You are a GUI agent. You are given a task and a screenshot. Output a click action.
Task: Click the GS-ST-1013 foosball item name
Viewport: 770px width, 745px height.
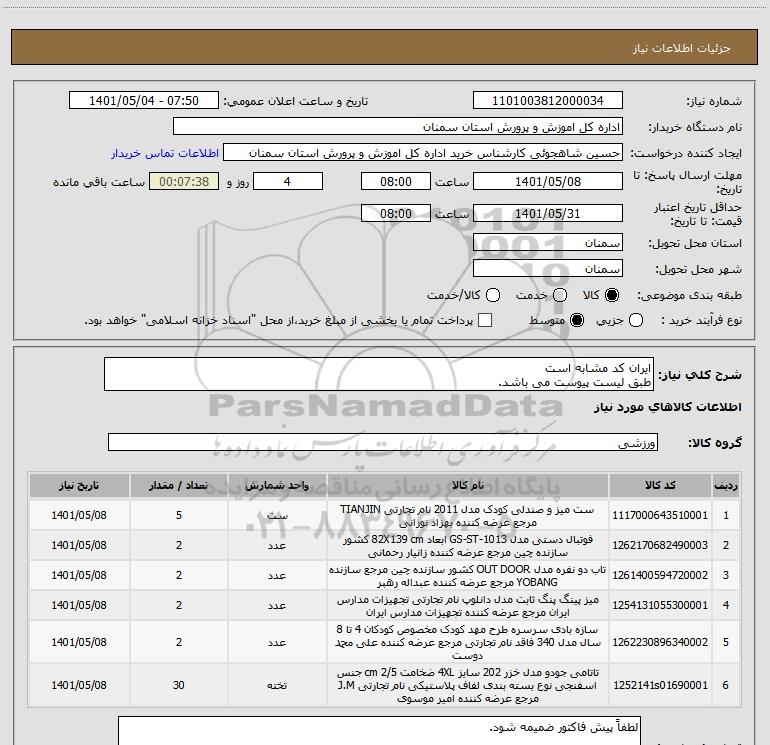[468, 546]
